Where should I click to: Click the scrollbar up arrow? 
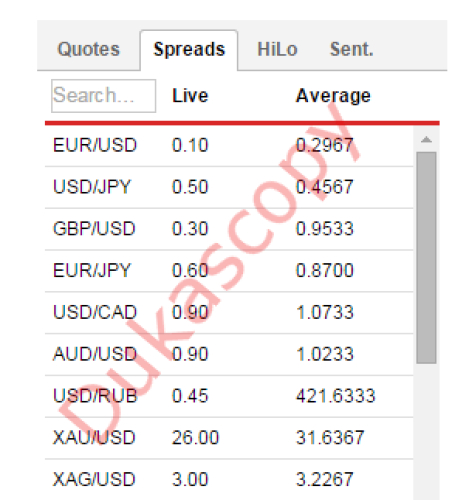pyautogui.click(x=426, y=140)
